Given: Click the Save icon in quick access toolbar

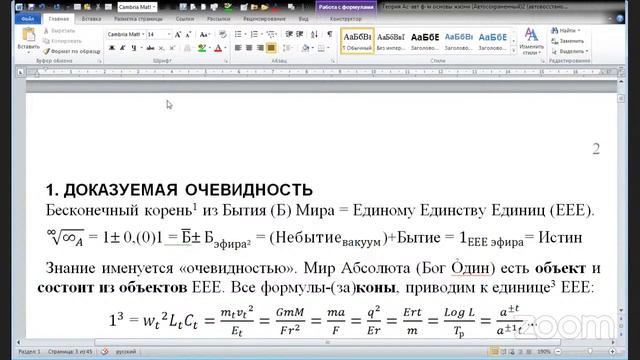Looking at the screenshot, I should point(31,7).
